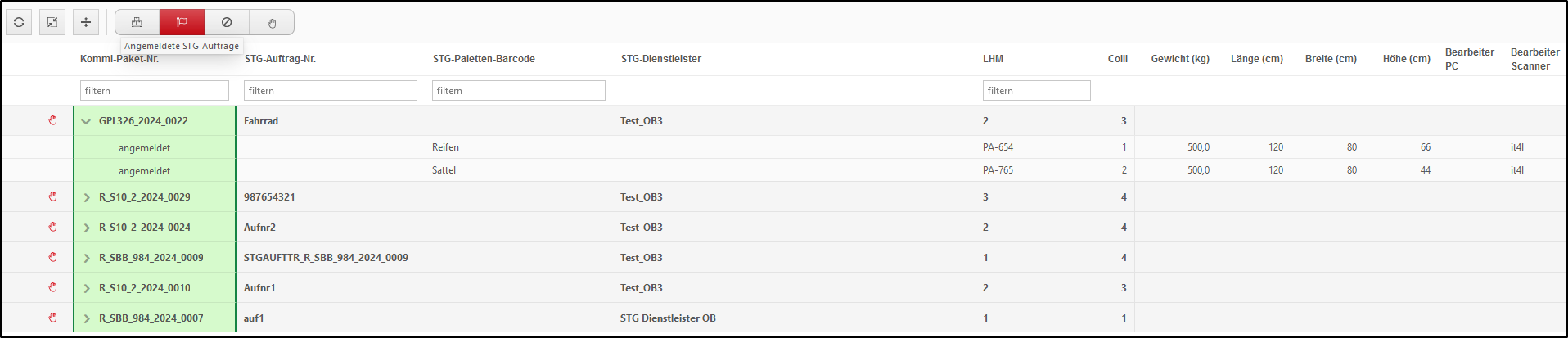
Task: Select the pallet boxes filter button
Action: [x=137, y=22]
